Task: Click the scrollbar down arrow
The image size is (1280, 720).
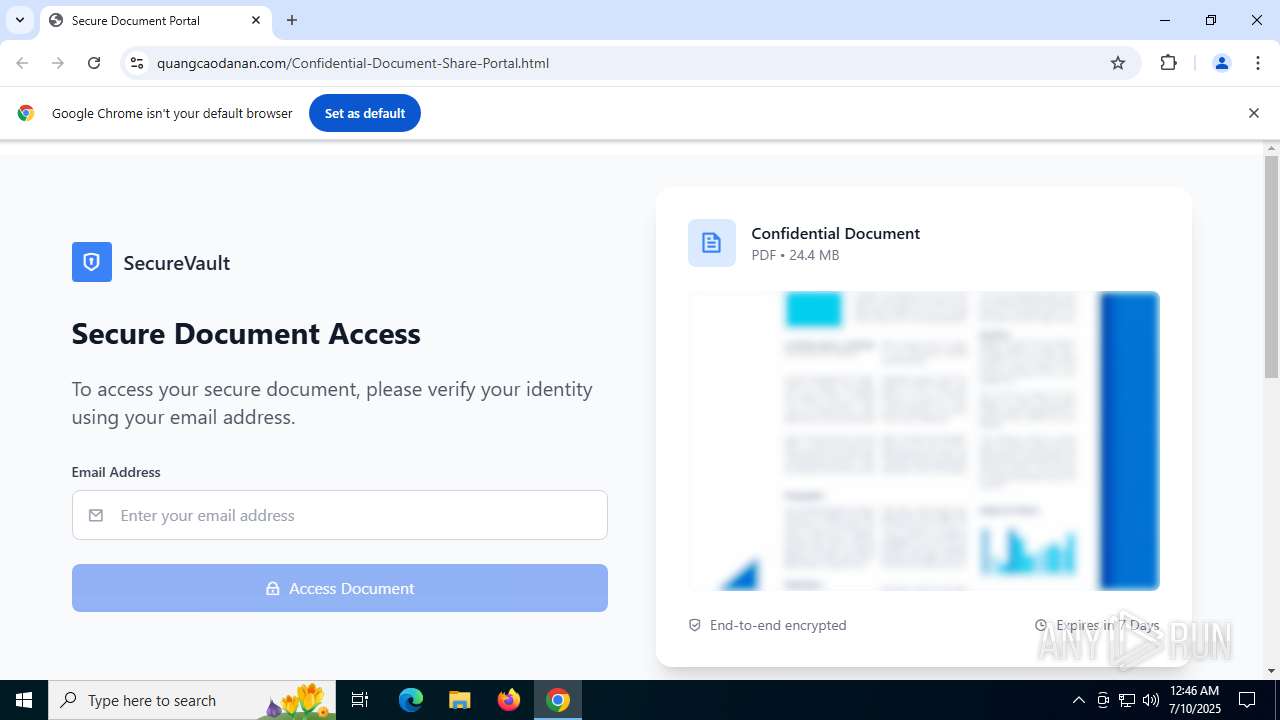Action: [x=1271, y=671]
